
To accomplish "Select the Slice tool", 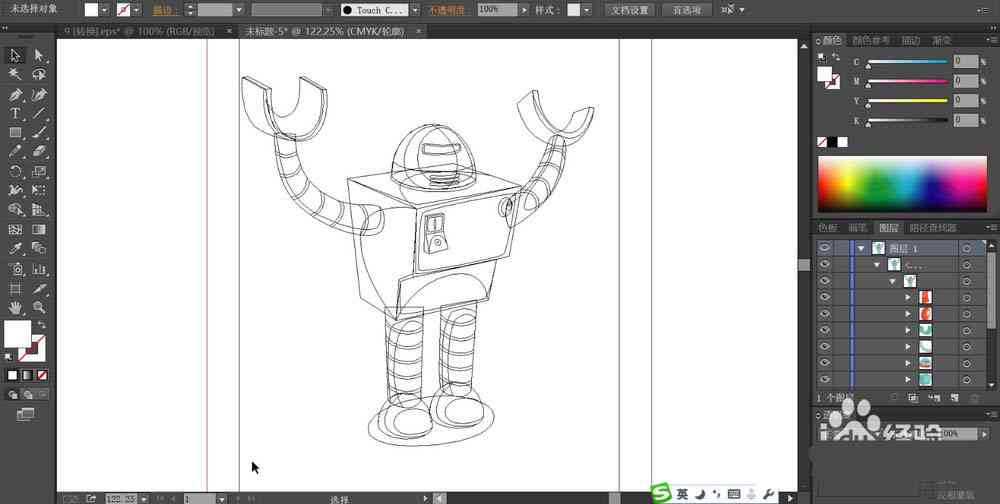I will tap(39, 288).
